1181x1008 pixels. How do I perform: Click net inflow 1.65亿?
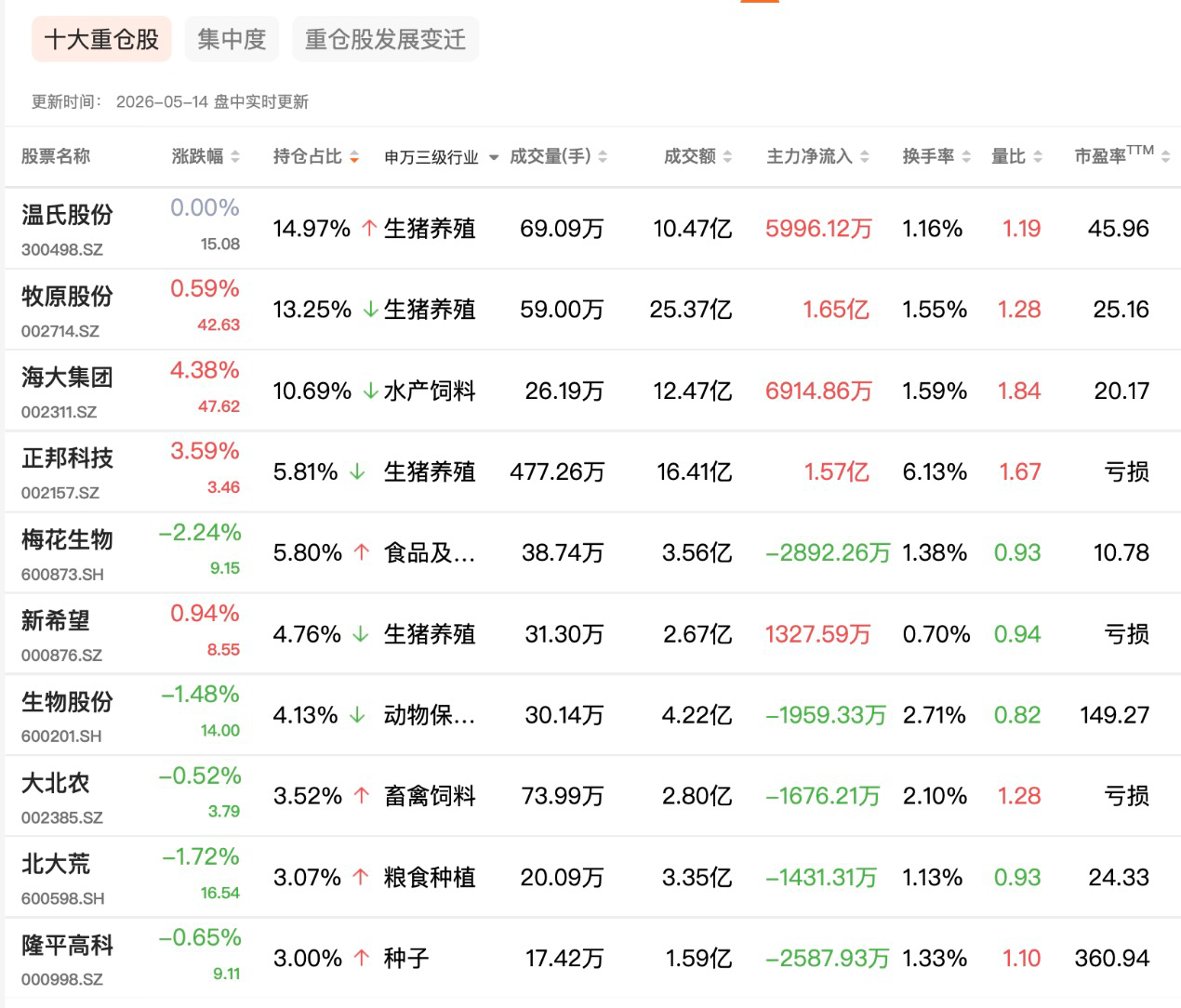pos(836,310)
